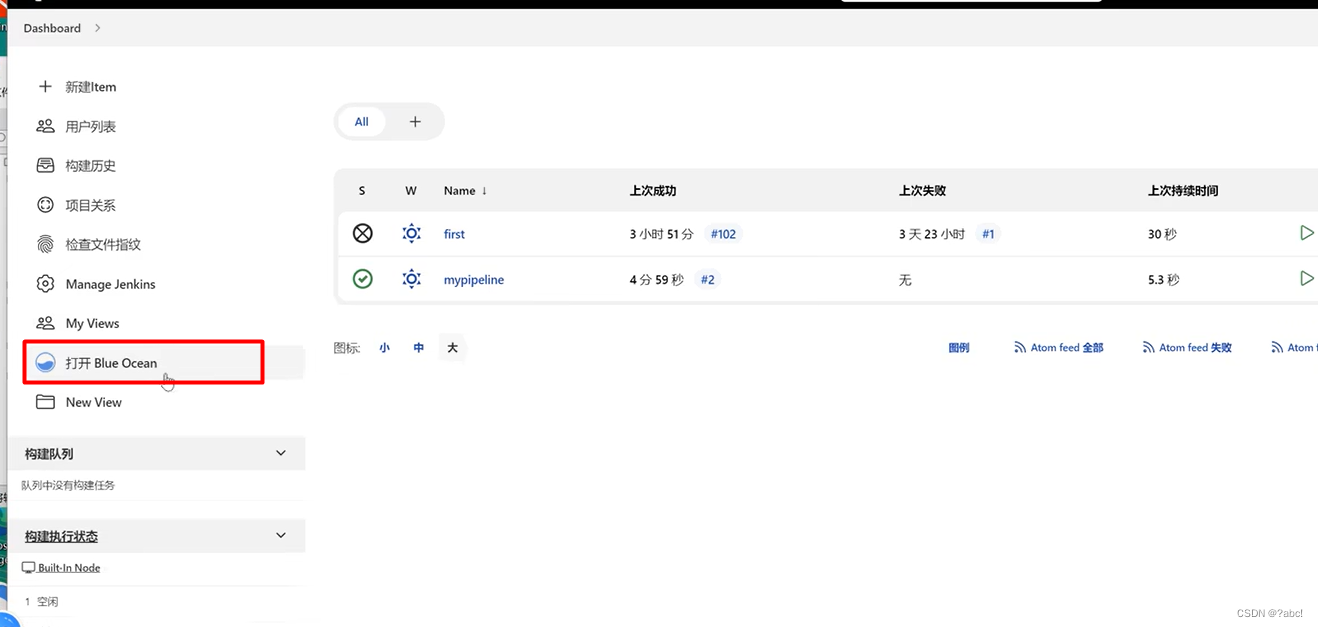
Task: Click the RSS icon of Atom feed 全部
Action: (x=1020, y=348)
